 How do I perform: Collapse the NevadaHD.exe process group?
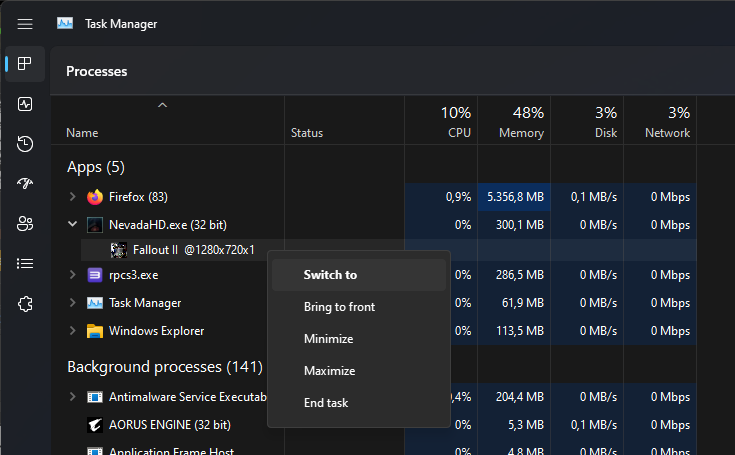[73, 224]
